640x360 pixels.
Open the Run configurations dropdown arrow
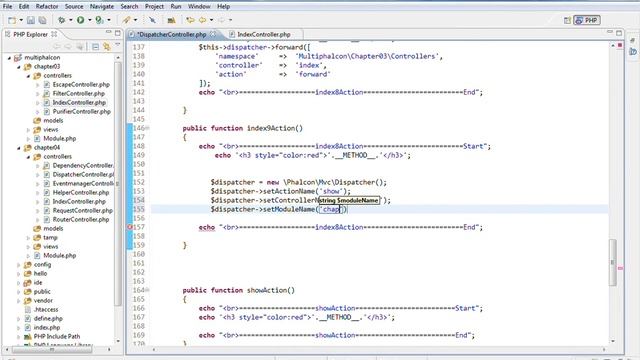[89, 20]
